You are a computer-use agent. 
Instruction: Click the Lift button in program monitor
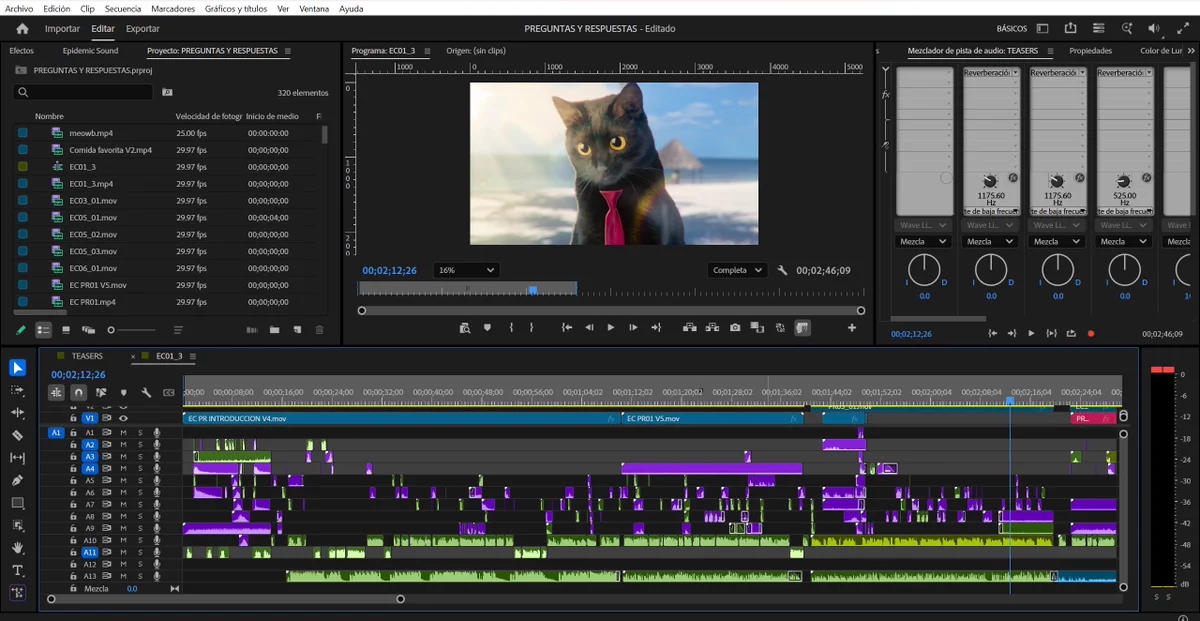(x=688, y=327)
